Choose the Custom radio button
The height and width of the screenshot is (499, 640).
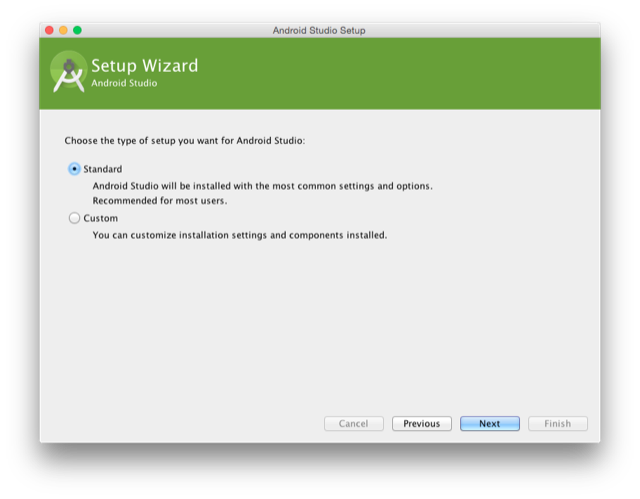coord(74,218)
